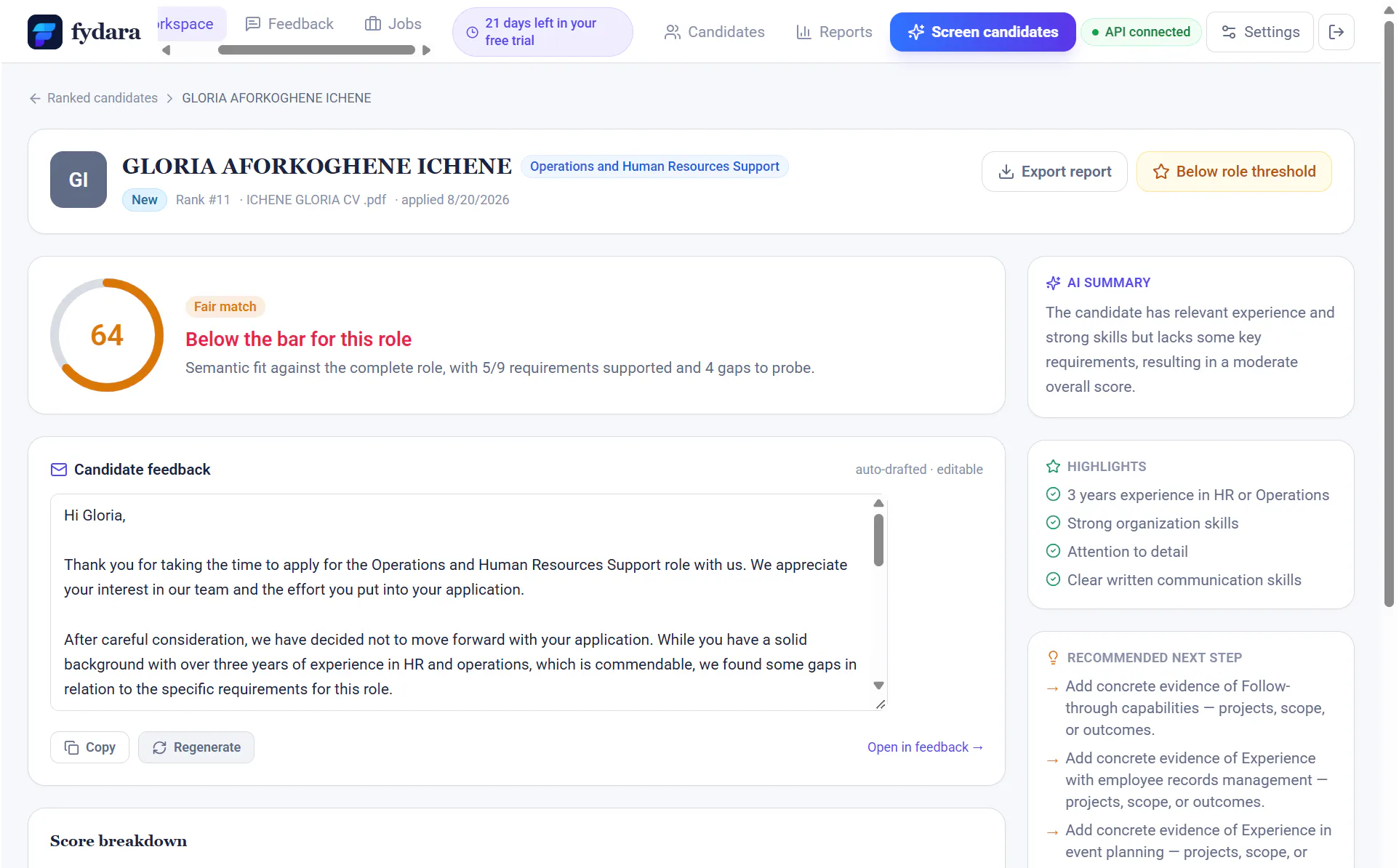Screen dimensions: 1399x868
Task: Open the Reports tab
Action: coord(834,32)
